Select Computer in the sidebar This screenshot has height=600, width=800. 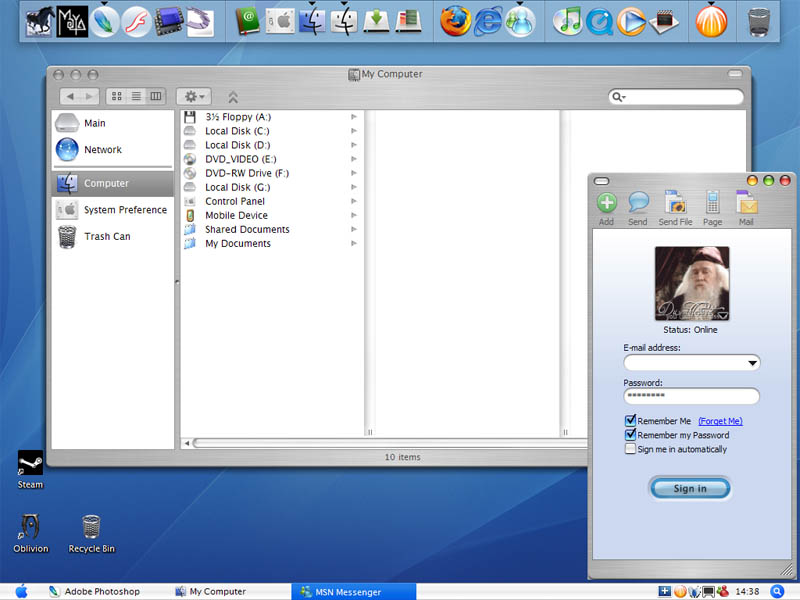(113, 183)
